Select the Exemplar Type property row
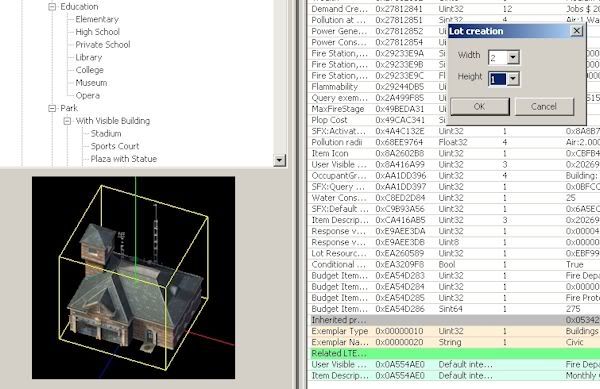 pos(453,331)
